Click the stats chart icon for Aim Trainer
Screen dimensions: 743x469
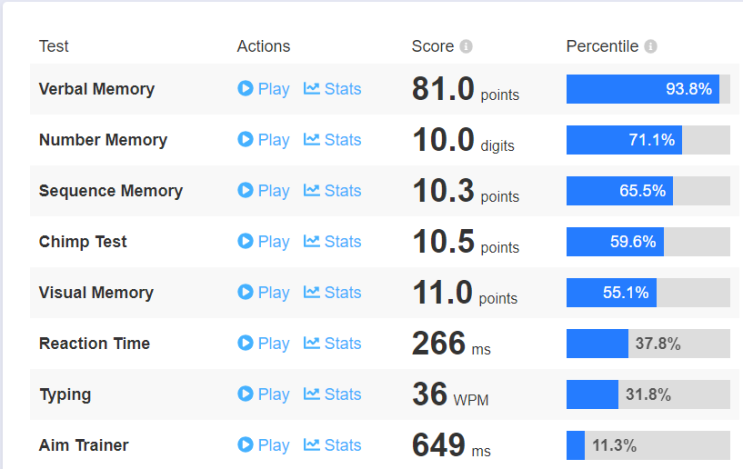click(312, 446)
